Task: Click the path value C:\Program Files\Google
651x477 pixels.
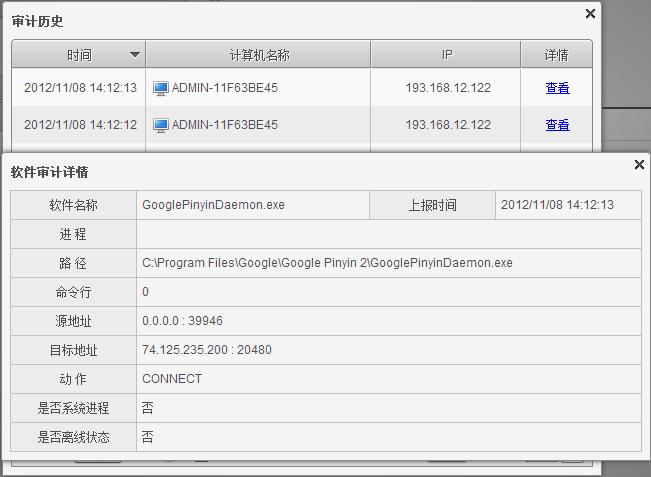Action: [x=327, y=263]
